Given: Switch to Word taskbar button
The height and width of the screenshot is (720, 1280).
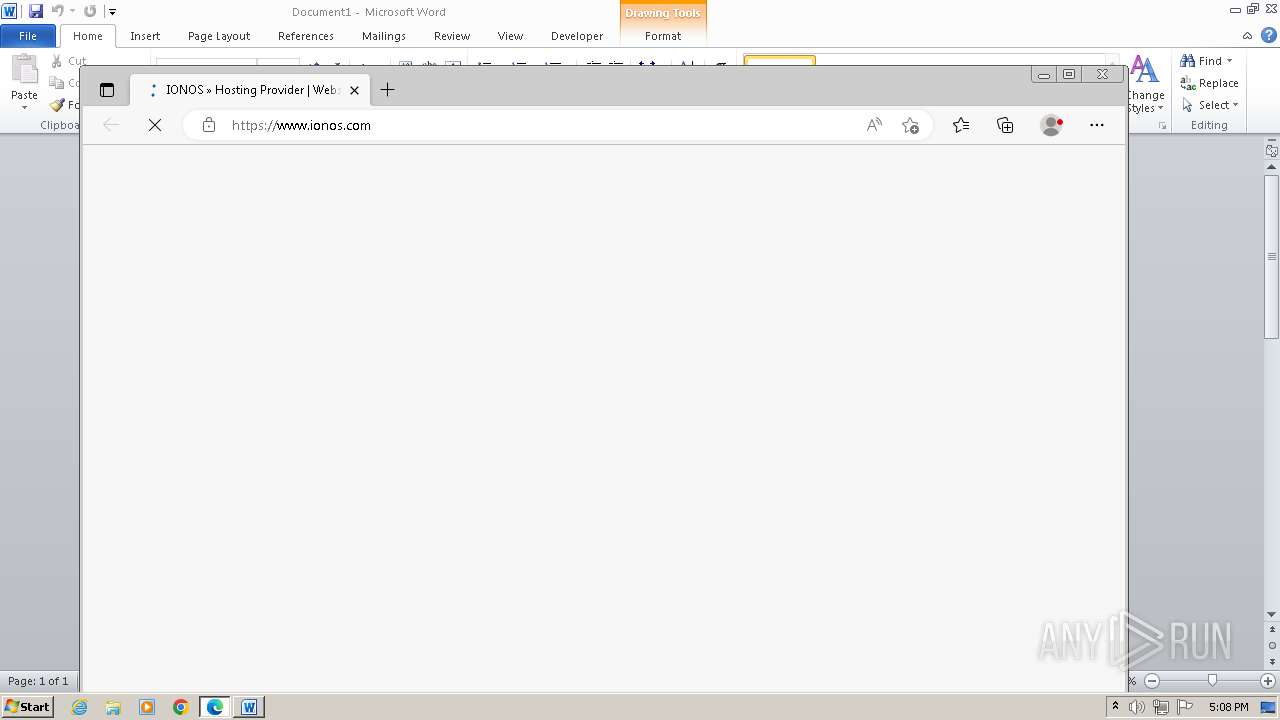Looking at the screenshot, I should pos(249,707).
